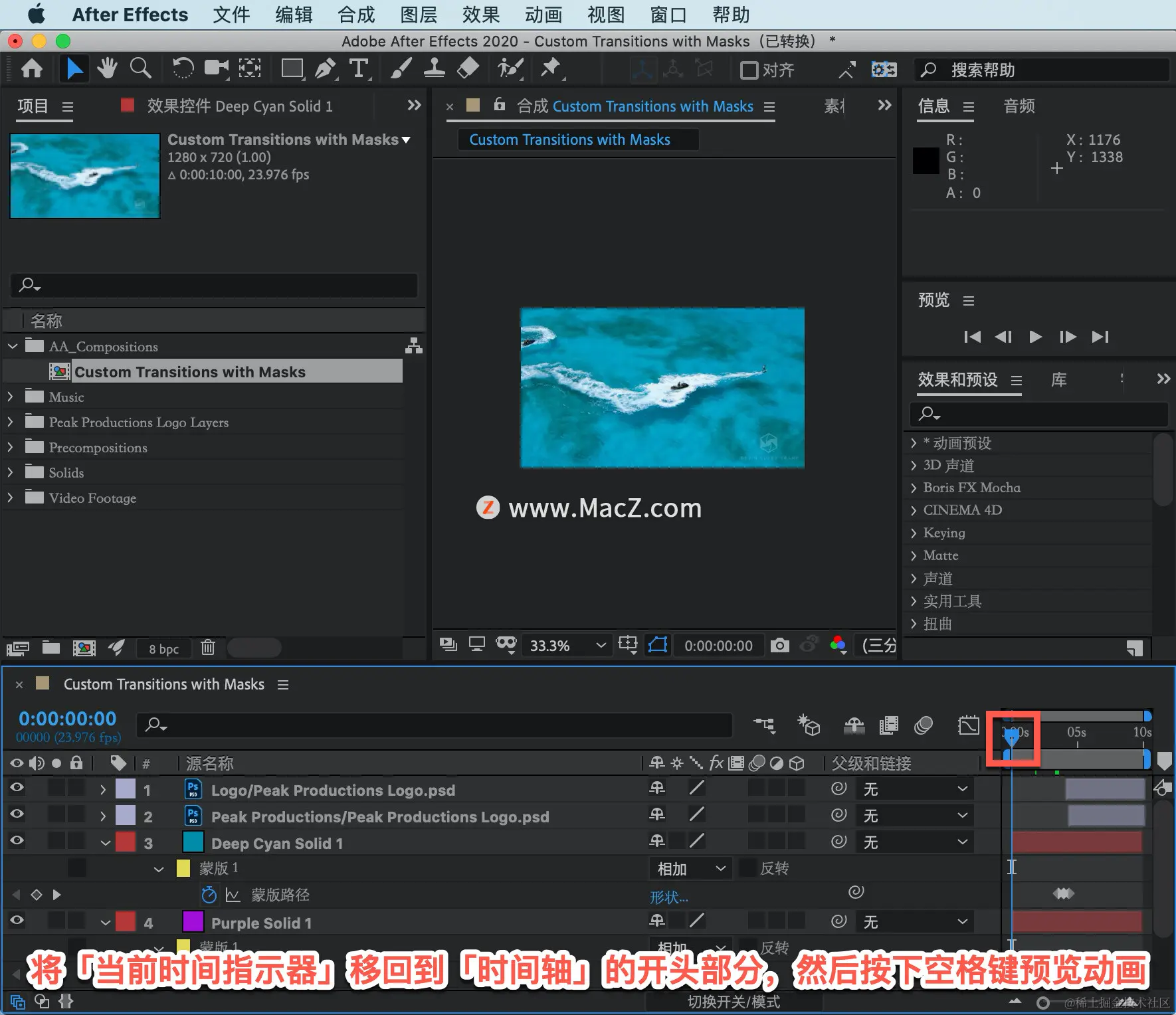
Task: Select the Selection arrow tool
Action: click(x=74, y=68)
